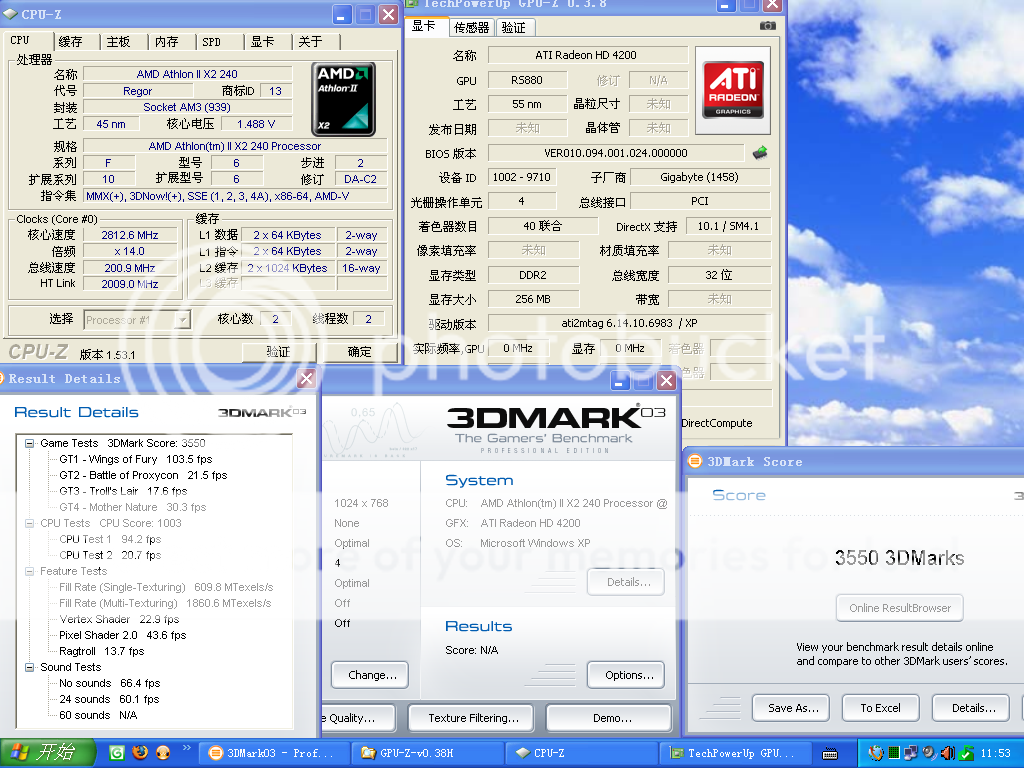Click the GPU-Z screenshot camera icon
Image resolution: width=1024 pixels, height=768 pixels.
[x=767, y=25]
